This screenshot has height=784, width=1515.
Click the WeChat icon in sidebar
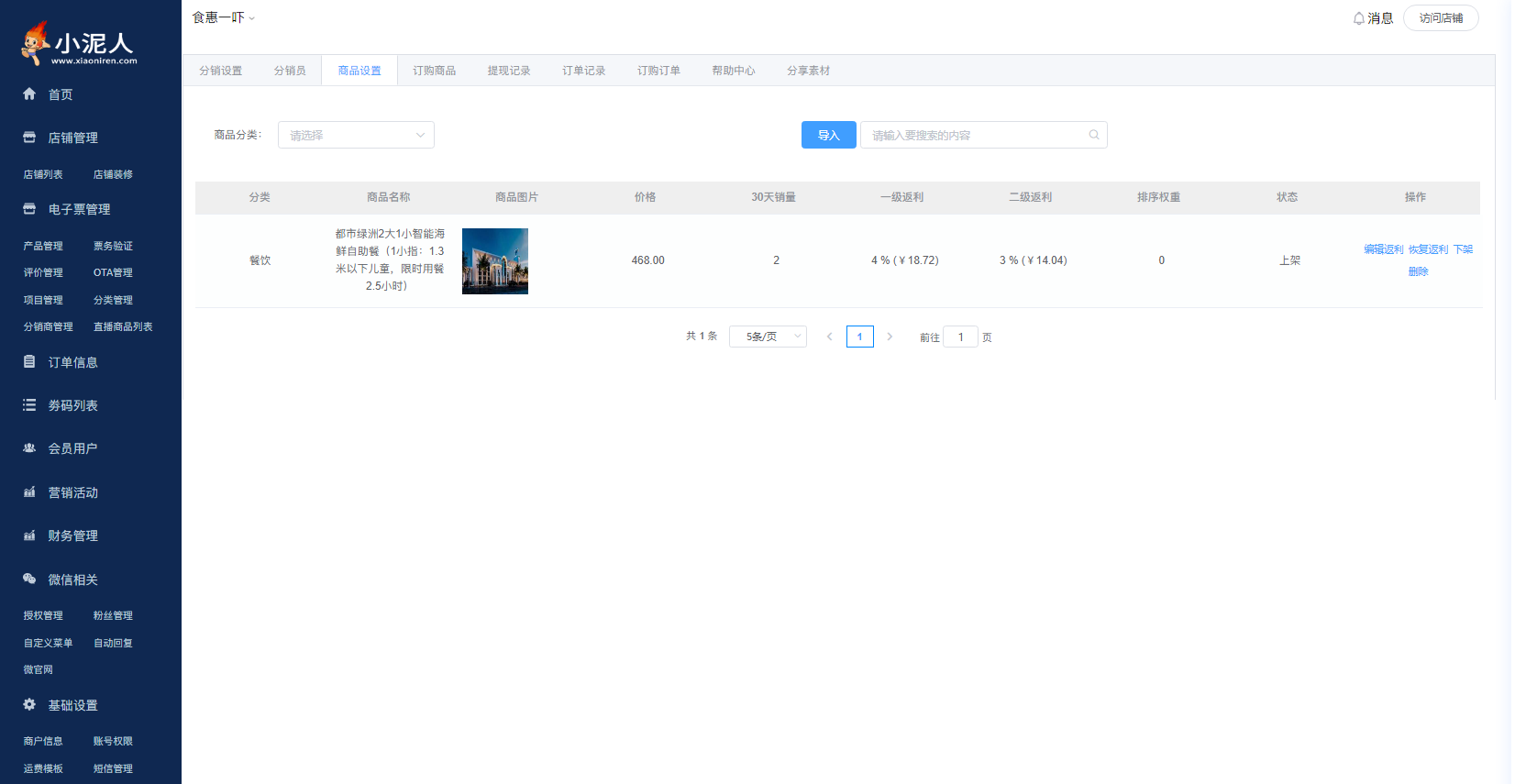click(29, 580)
